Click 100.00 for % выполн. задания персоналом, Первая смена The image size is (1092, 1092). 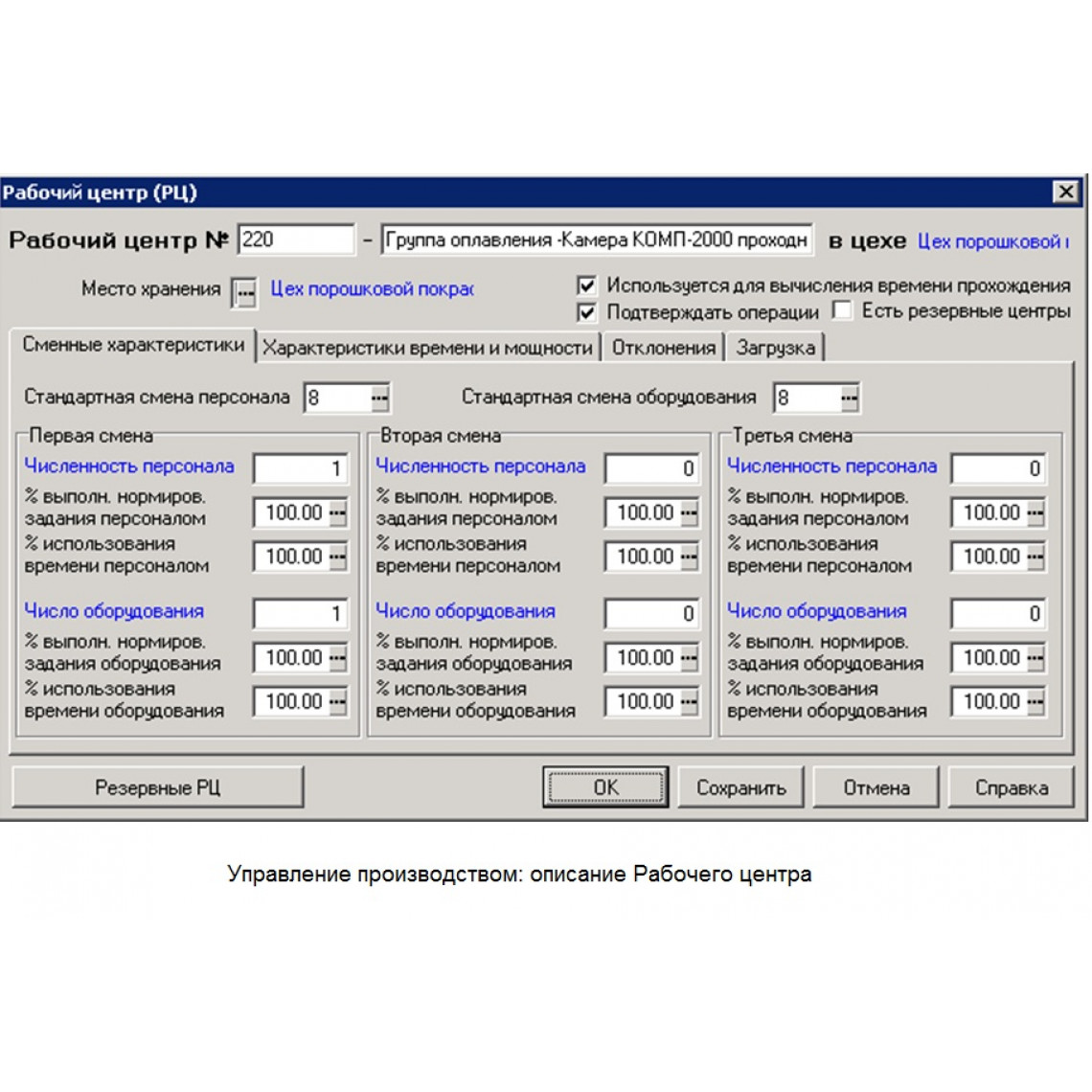tap(292, 514)
